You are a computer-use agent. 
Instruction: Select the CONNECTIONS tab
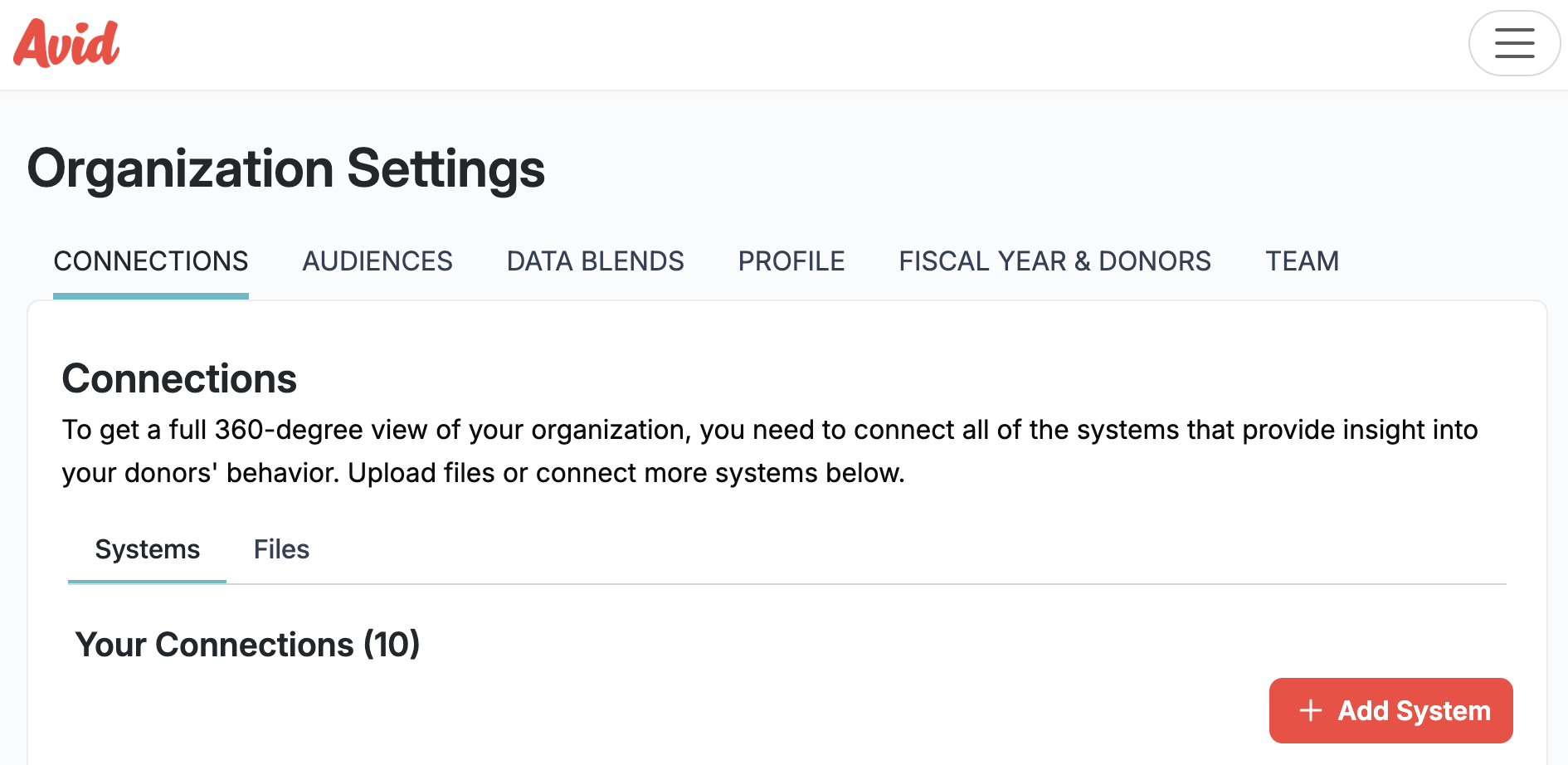click(x=151, y=261)
